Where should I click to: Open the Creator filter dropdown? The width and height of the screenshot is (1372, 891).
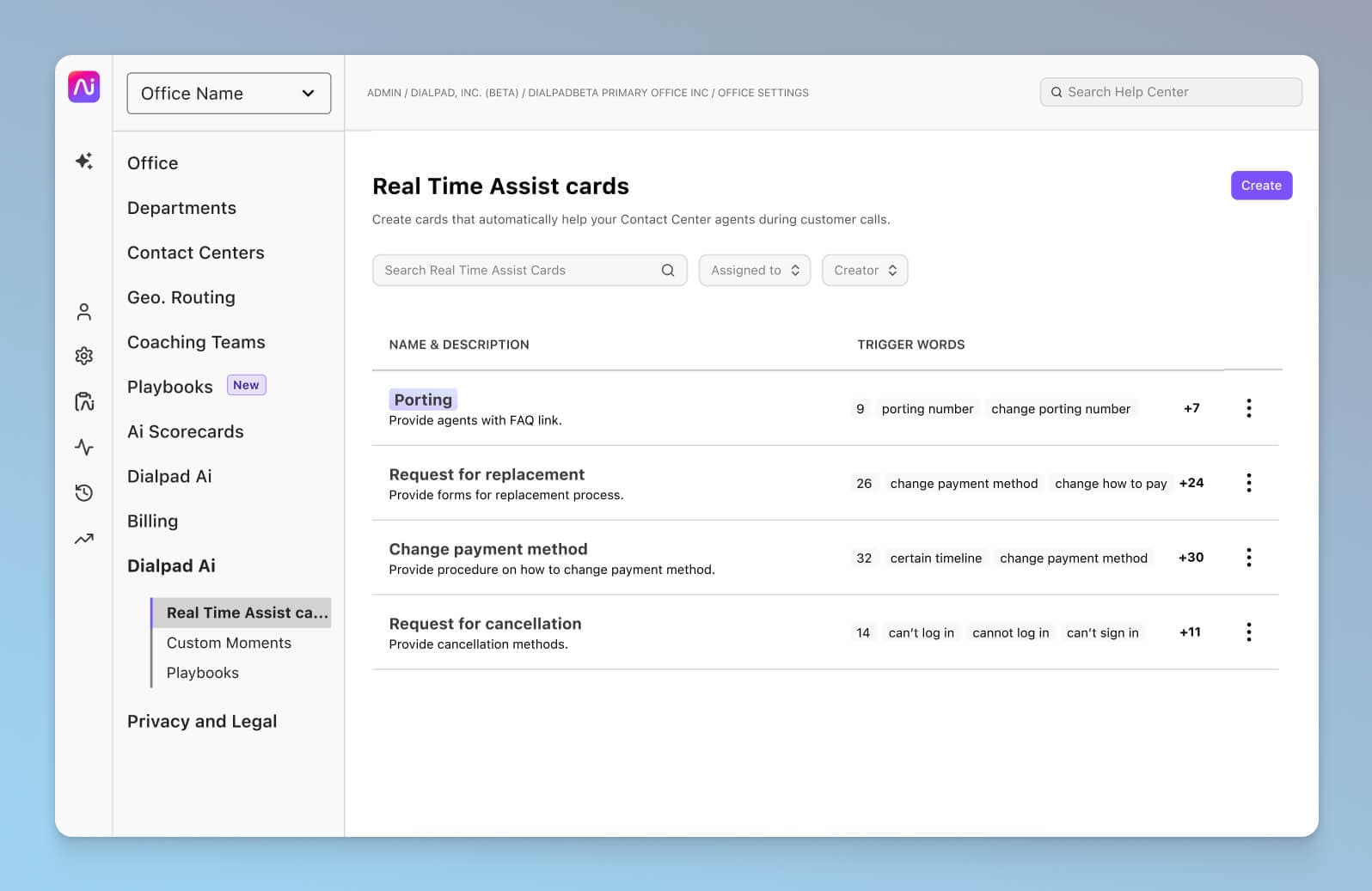tap(864, 270)
